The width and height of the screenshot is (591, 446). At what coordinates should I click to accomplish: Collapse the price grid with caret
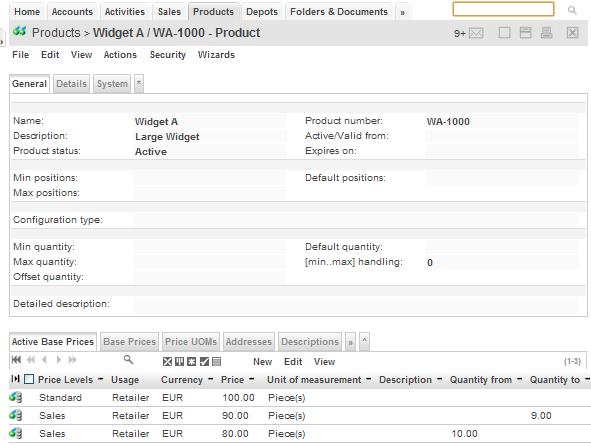(364, 342)
